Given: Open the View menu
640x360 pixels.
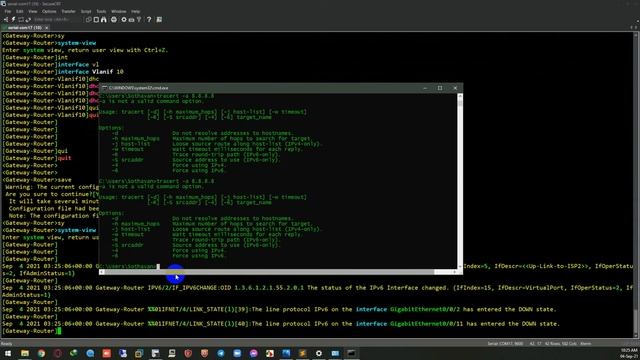Looking at the screenshot, I should tap(33, 11).
